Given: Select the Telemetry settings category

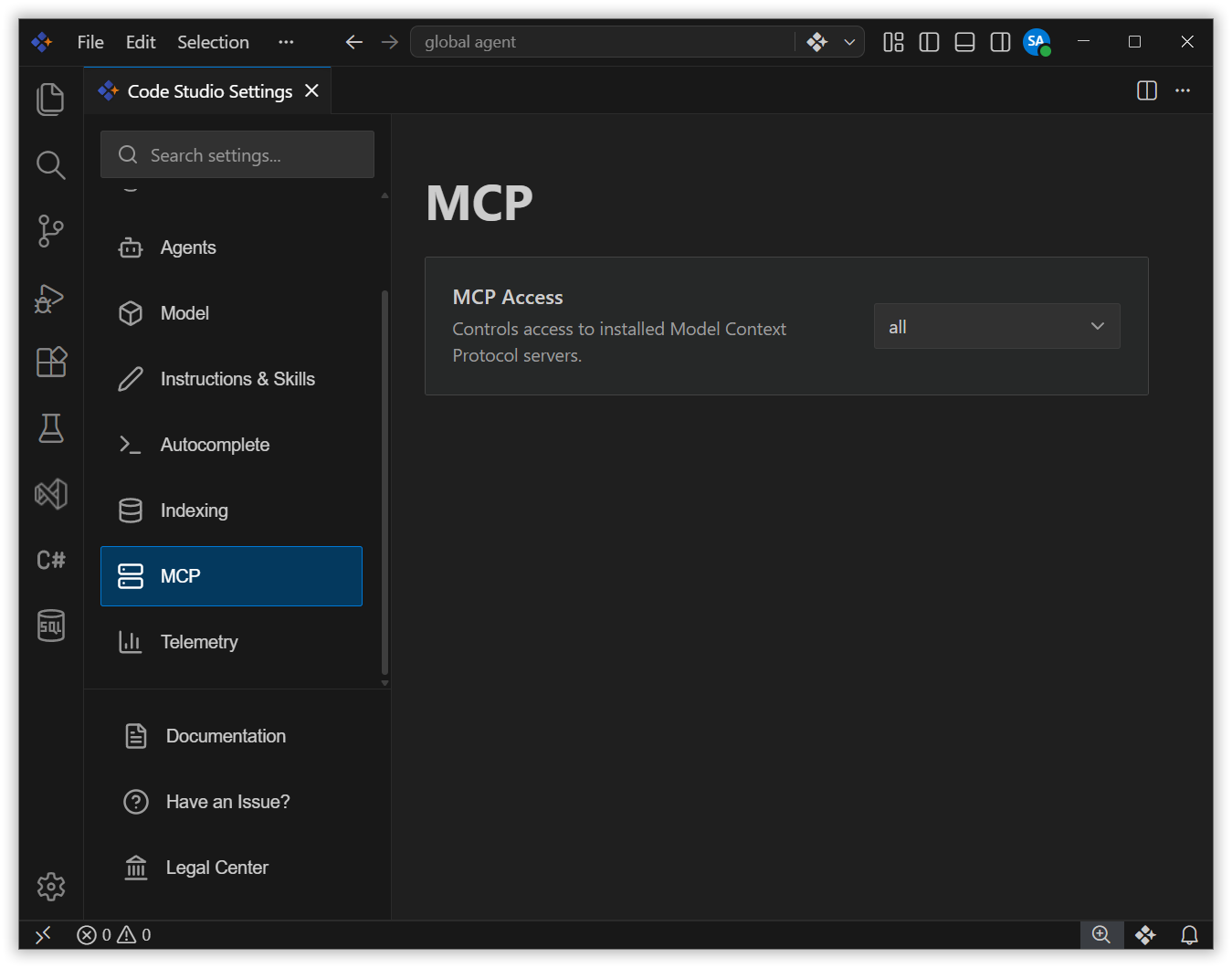Looking at the screenshot, I should 231,642.
